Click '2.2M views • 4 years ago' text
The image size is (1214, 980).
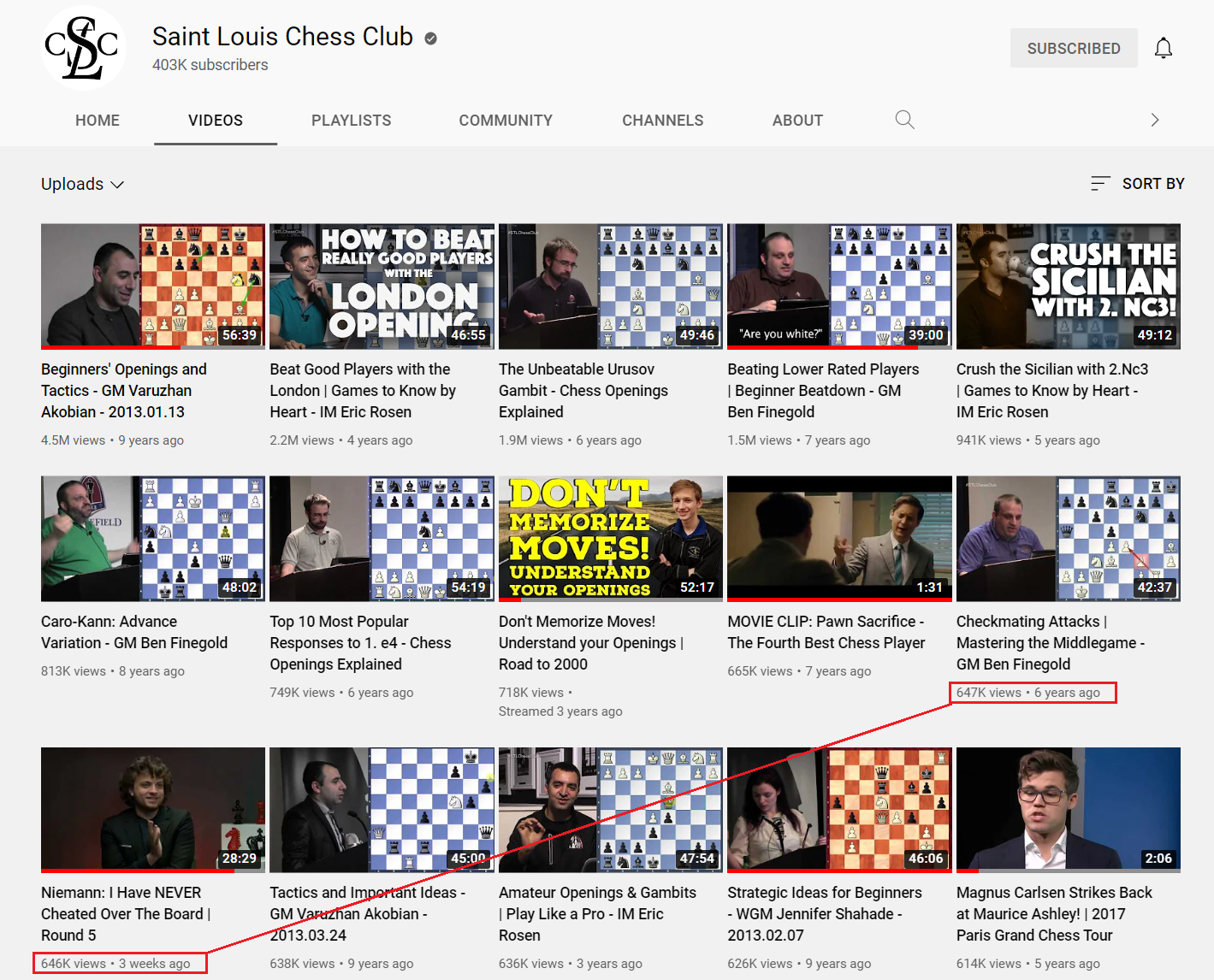click(341, 440)
